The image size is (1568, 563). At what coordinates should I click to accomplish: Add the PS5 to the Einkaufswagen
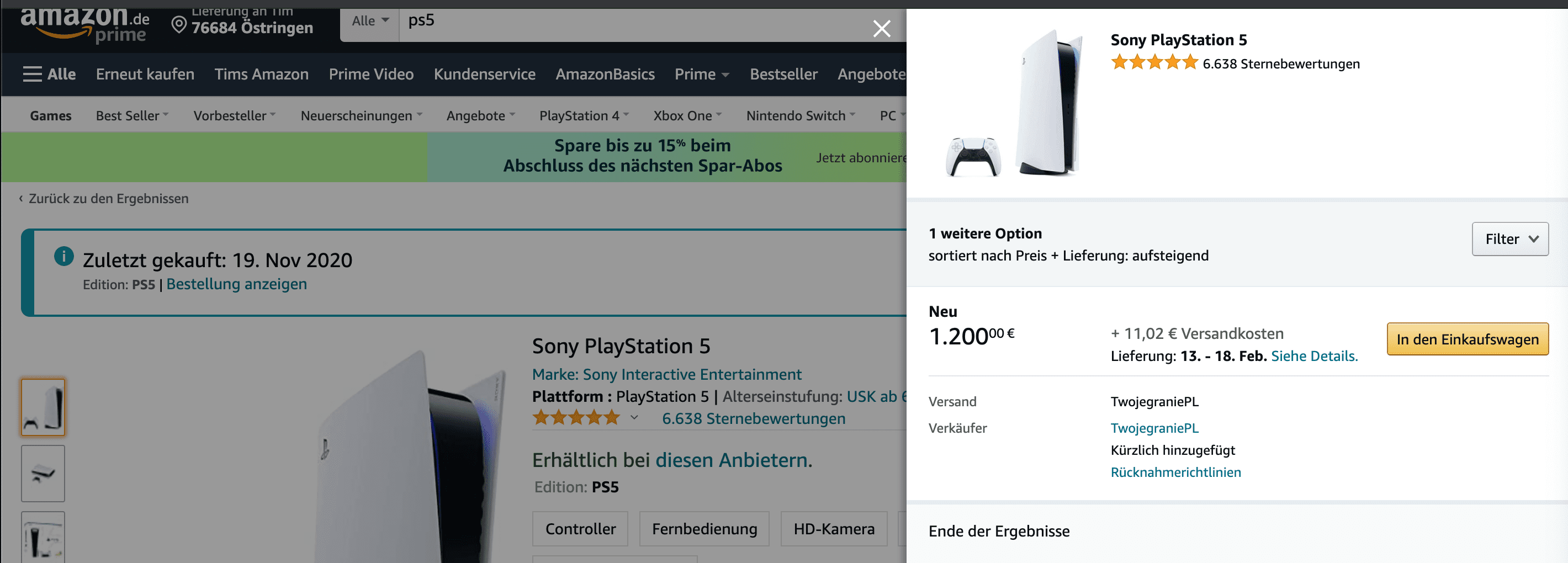(1467, 339)
